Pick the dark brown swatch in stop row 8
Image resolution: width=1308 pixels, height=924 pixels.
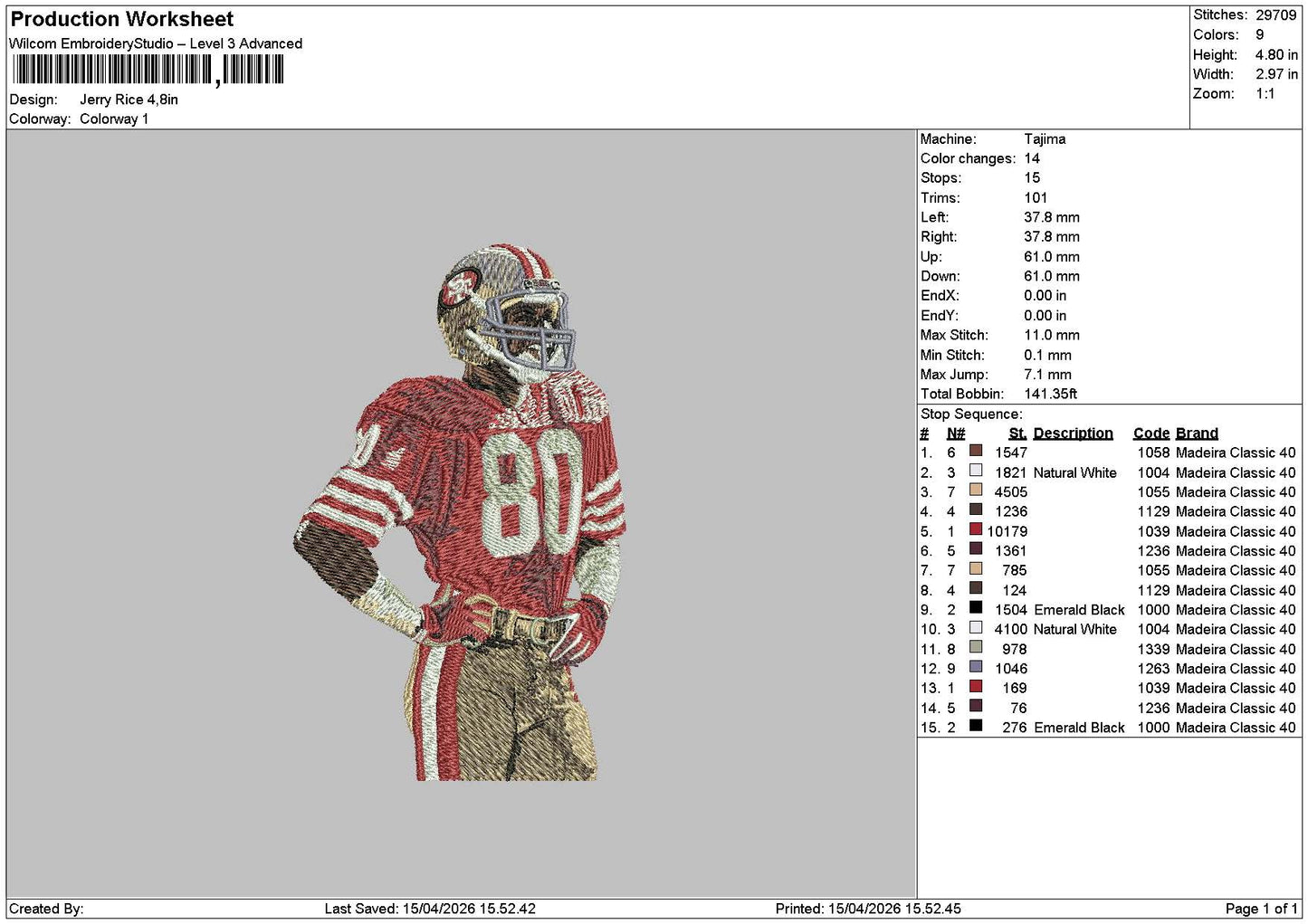point(976,588)
